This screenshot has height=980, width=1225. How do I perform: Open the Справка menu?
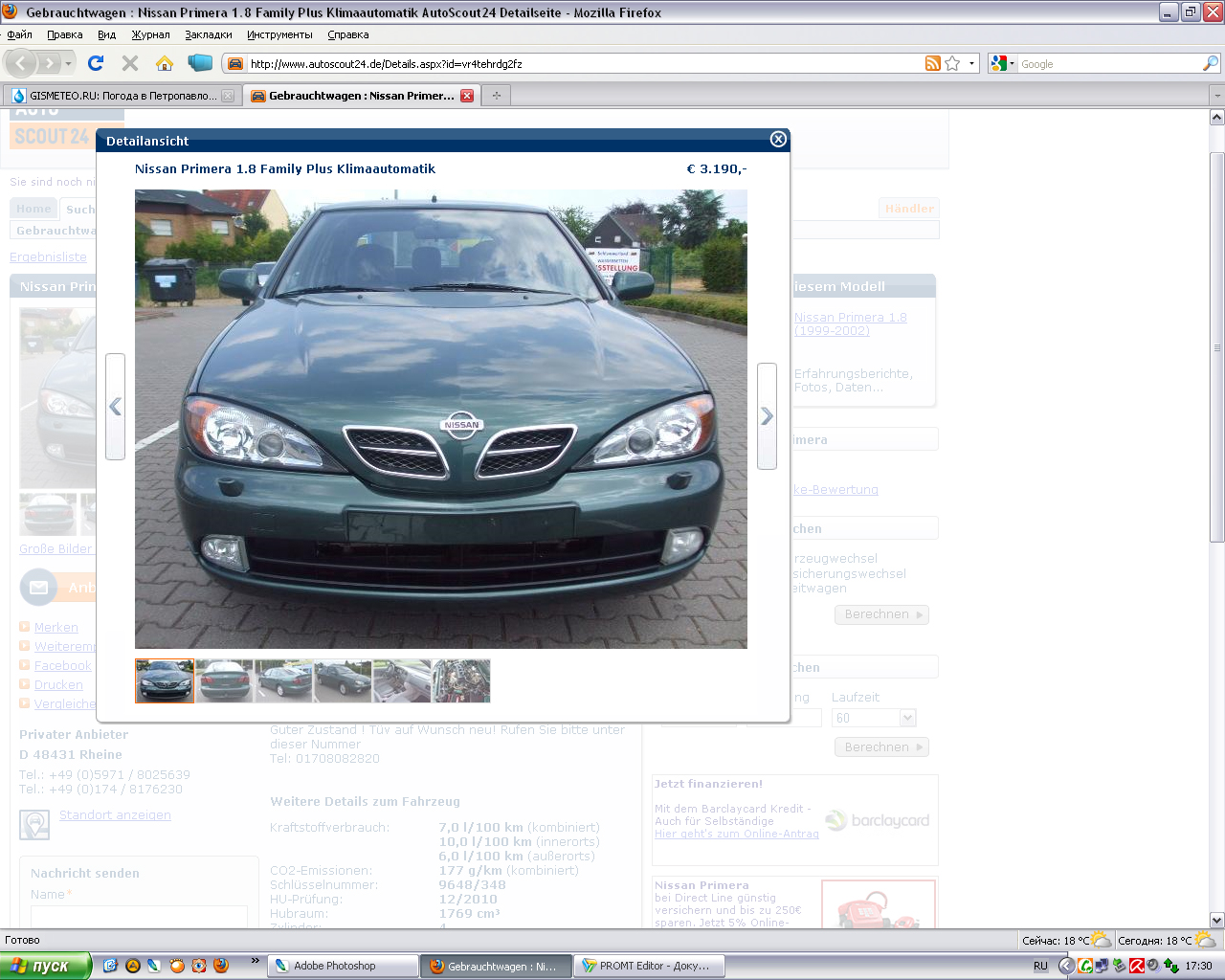pyautogui.click(x=348, y=34)
